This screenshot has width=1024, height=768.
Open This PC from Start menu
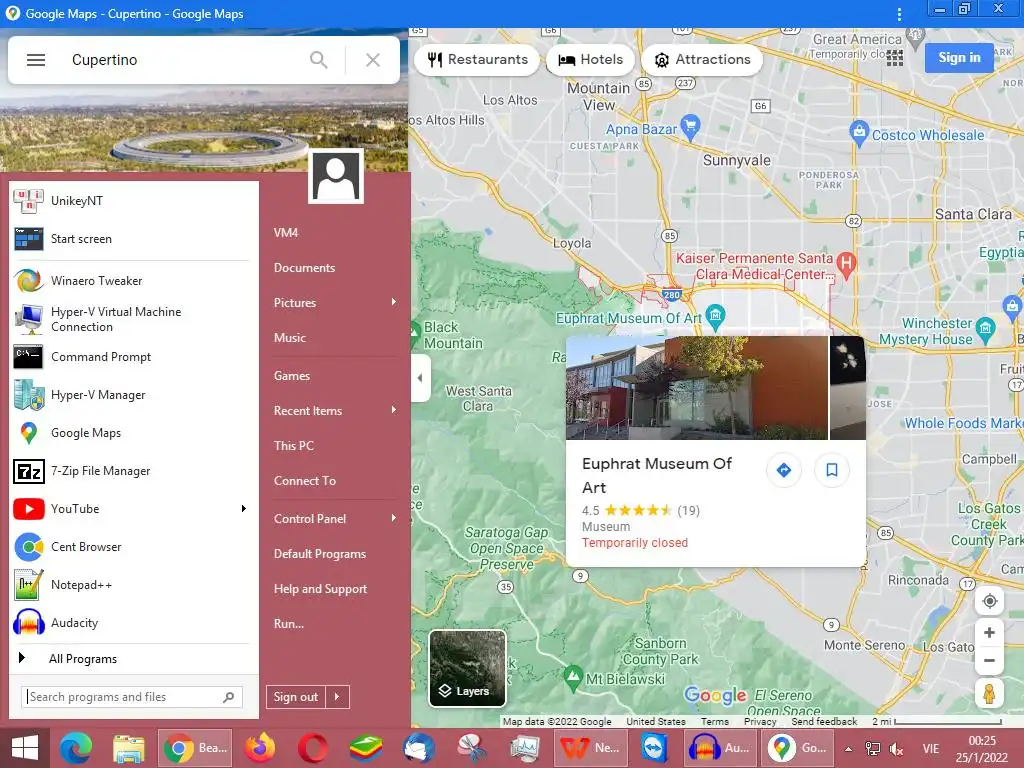tap(294, 445)
